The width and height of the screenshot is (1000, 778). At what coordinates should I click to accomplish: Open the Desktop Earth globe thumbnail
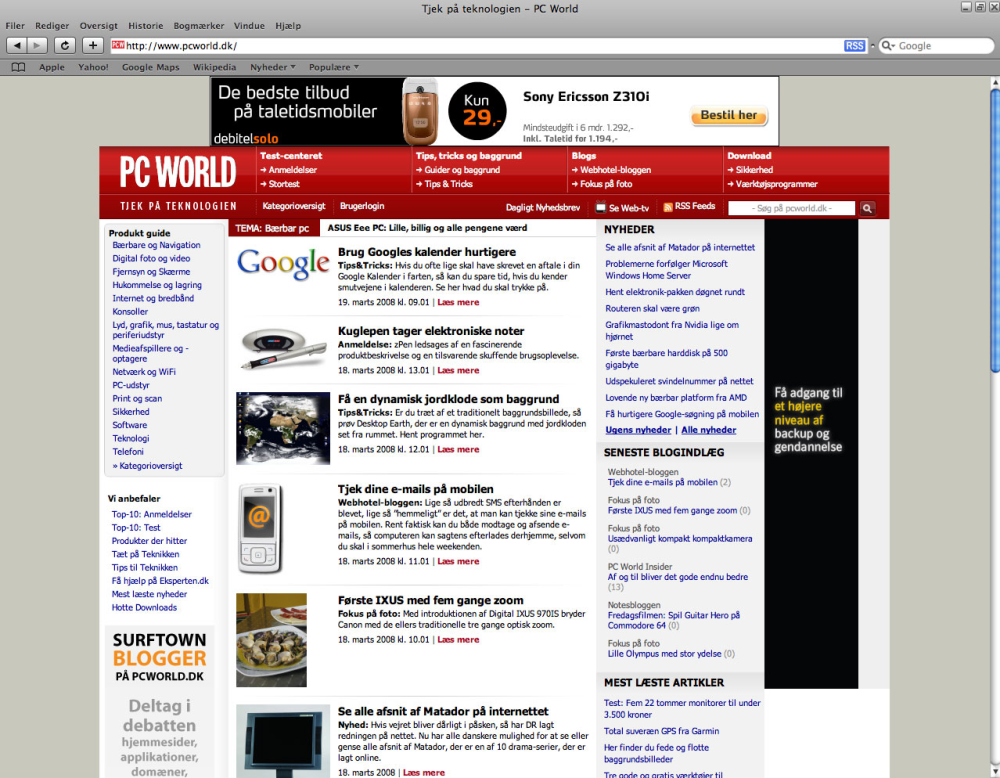283,428
